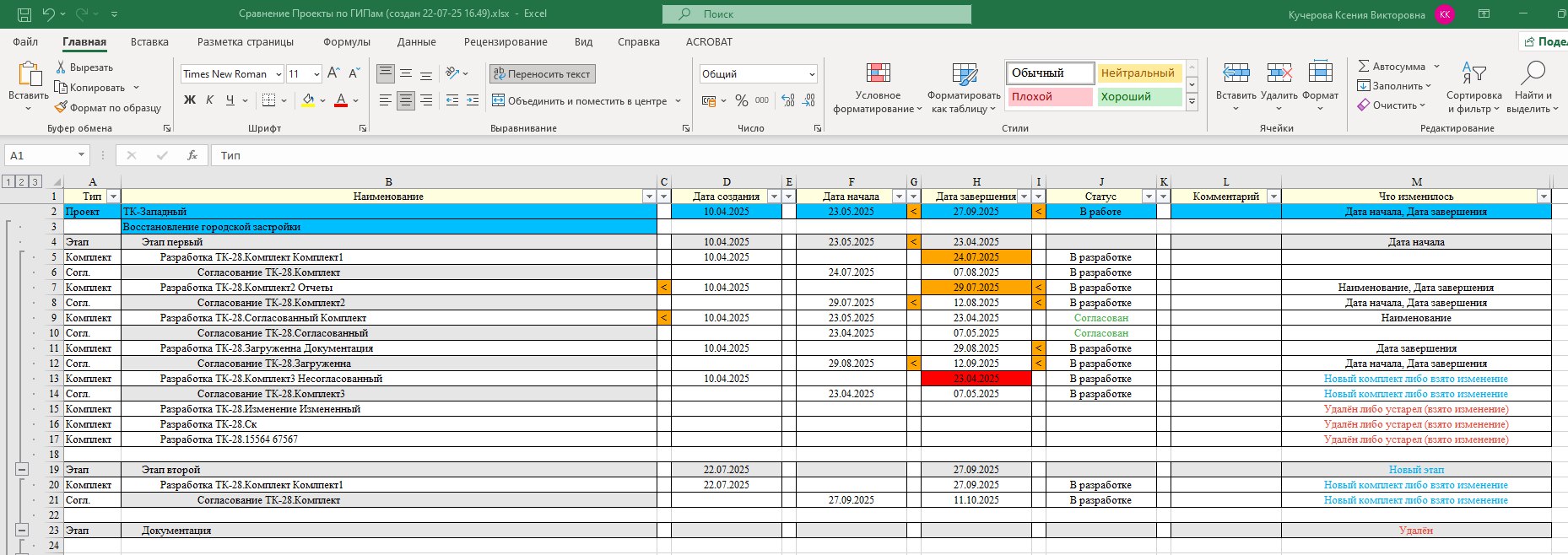Screen dimensions: 1568x555
Task: Open filter dropdown on Наименование column
Action: coord(649,197)
